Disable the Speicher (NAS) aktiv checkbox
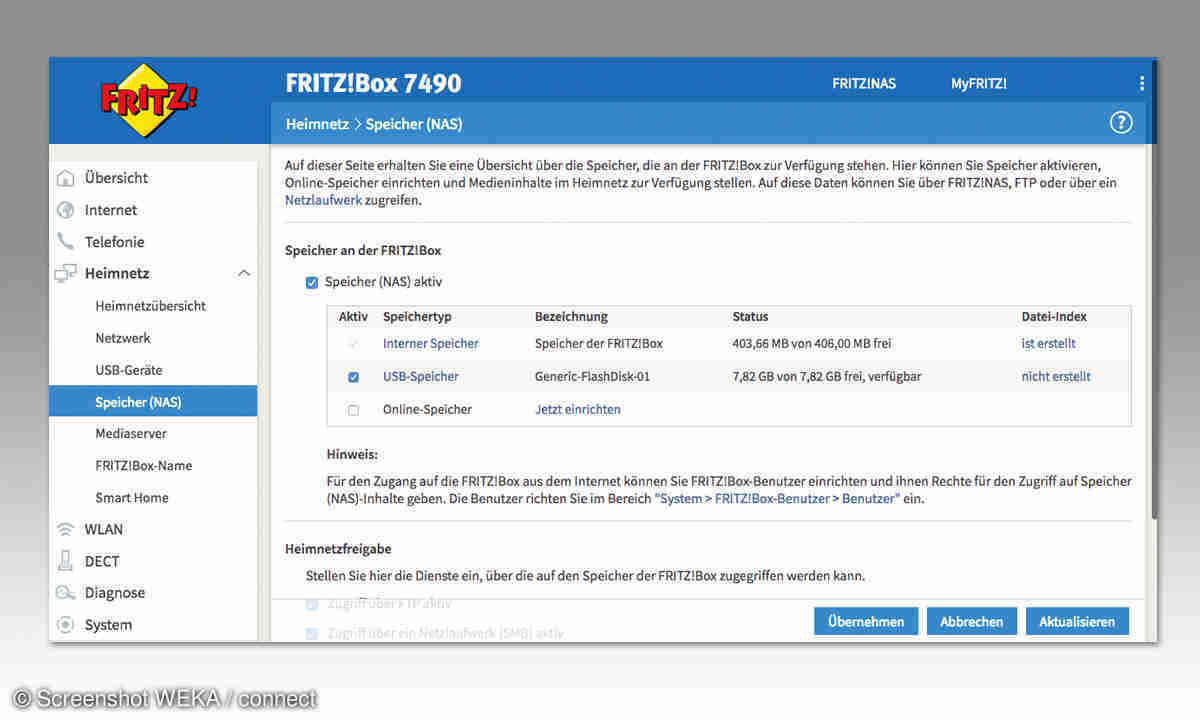The image size is (1200, 720). 312,283
